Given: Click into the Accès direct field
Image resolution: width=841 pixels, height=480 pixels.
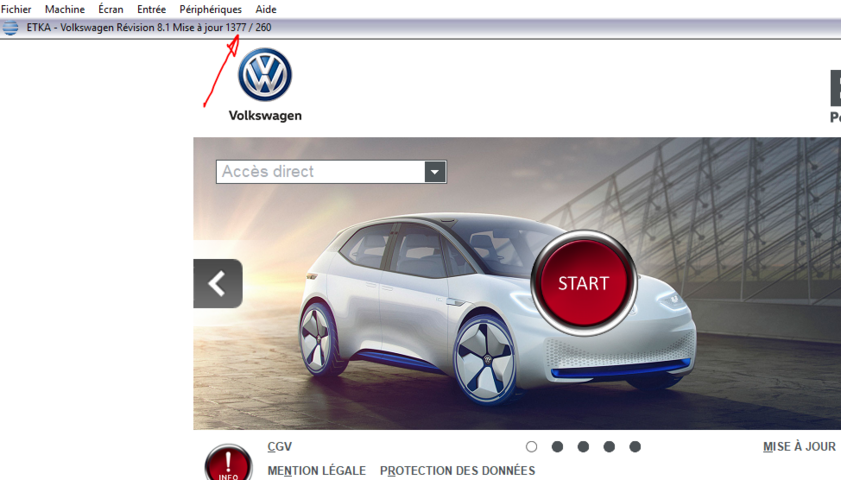Looking at the screenshot, I should coord(320,172).
